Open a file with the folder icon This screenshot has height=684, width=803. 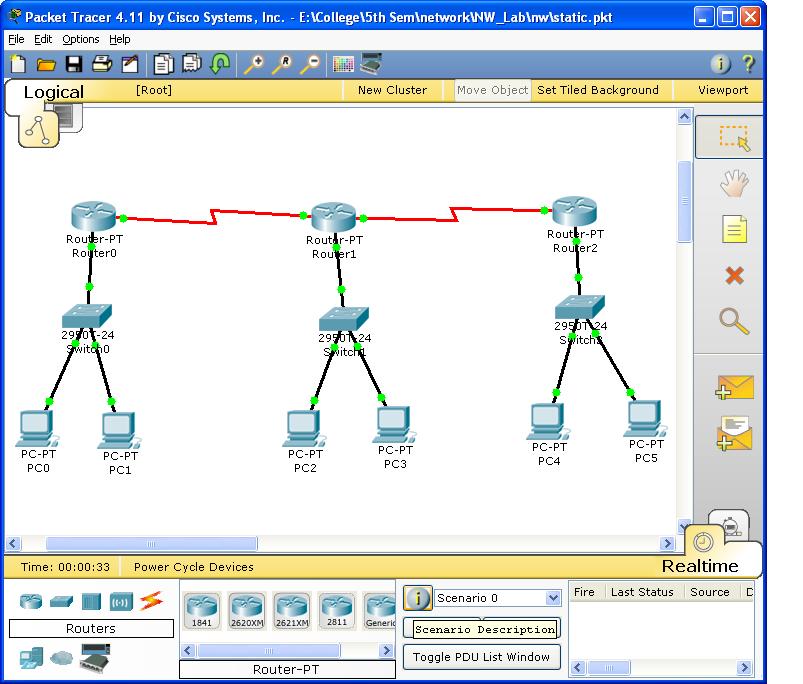tap(46, 65)
